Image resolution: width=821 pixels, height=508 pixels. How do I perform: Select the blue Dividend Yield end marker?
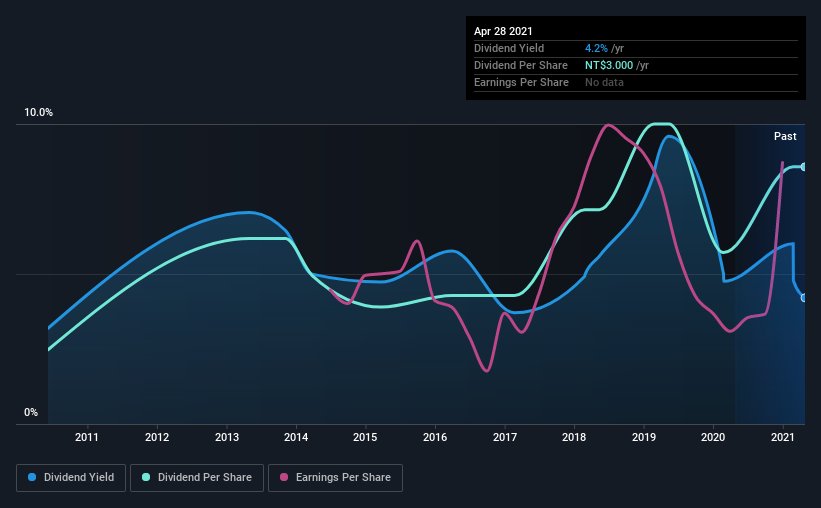tap(804, 298)
